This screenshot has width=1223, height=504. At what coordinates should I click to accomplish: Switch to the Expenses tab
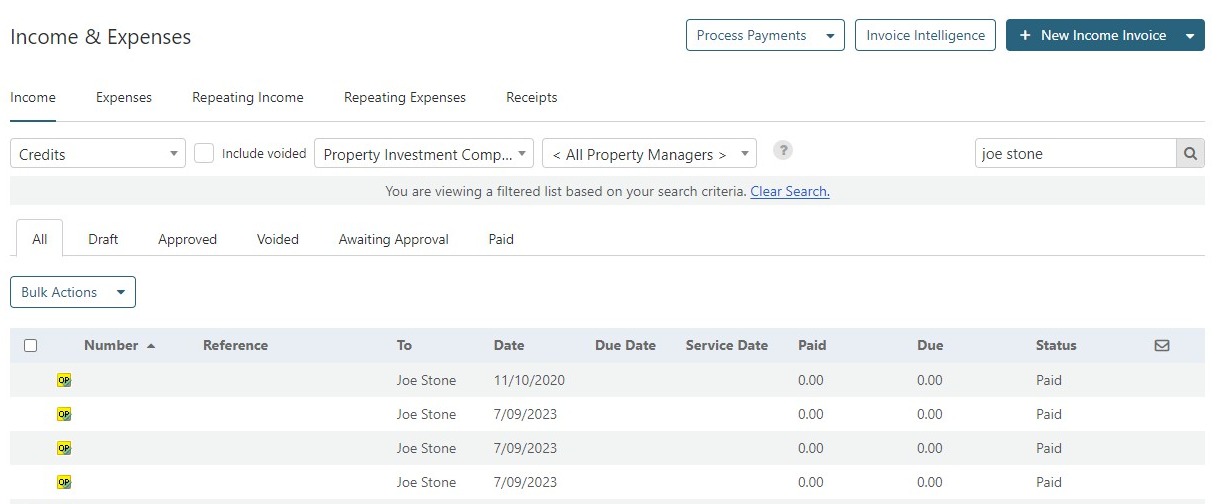[x=124, y=97]
